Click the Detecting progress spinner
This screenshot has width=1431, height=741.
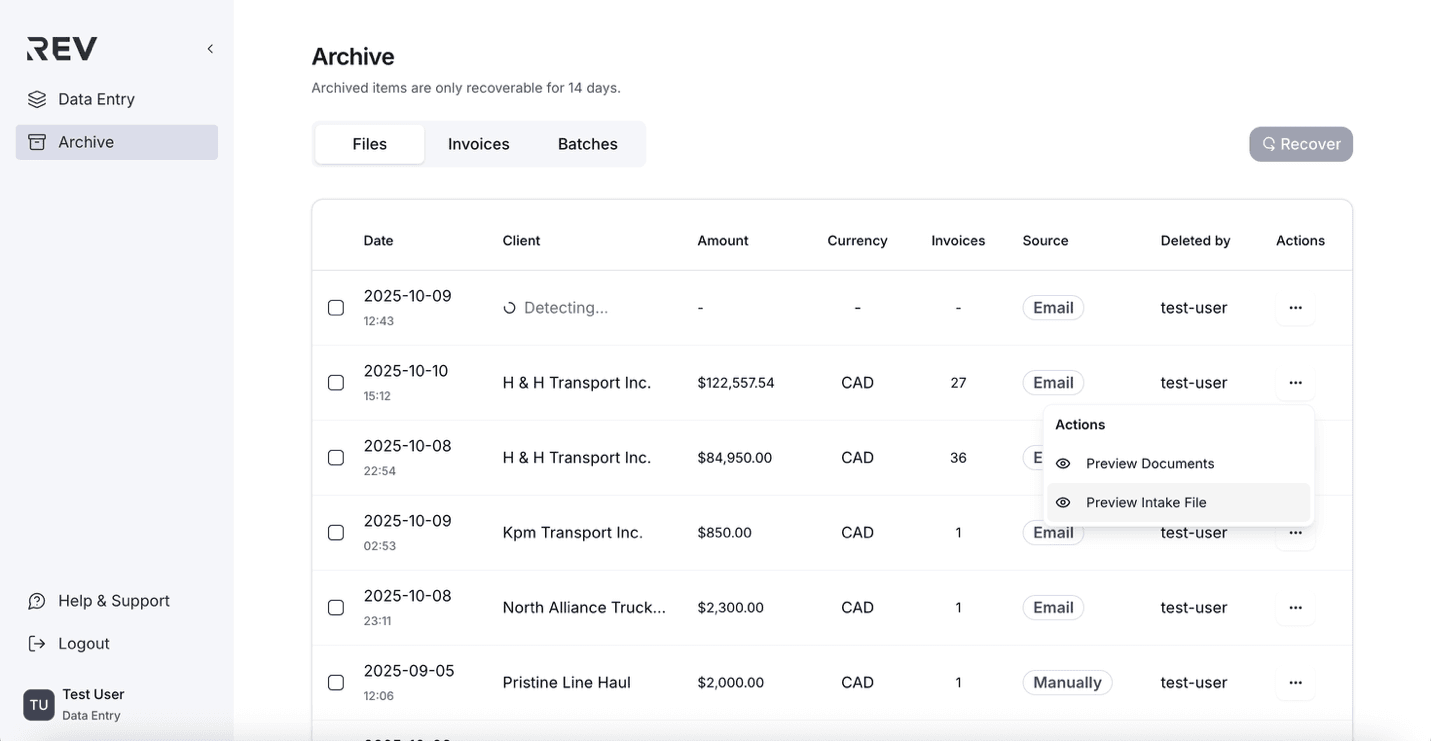(510, 307)
